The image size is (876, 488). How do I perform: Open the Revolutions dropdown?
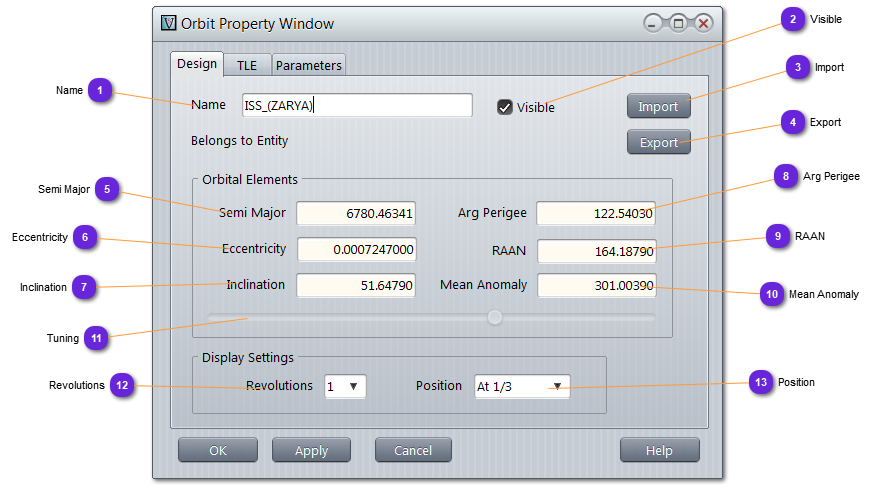(x=346, y=386)
